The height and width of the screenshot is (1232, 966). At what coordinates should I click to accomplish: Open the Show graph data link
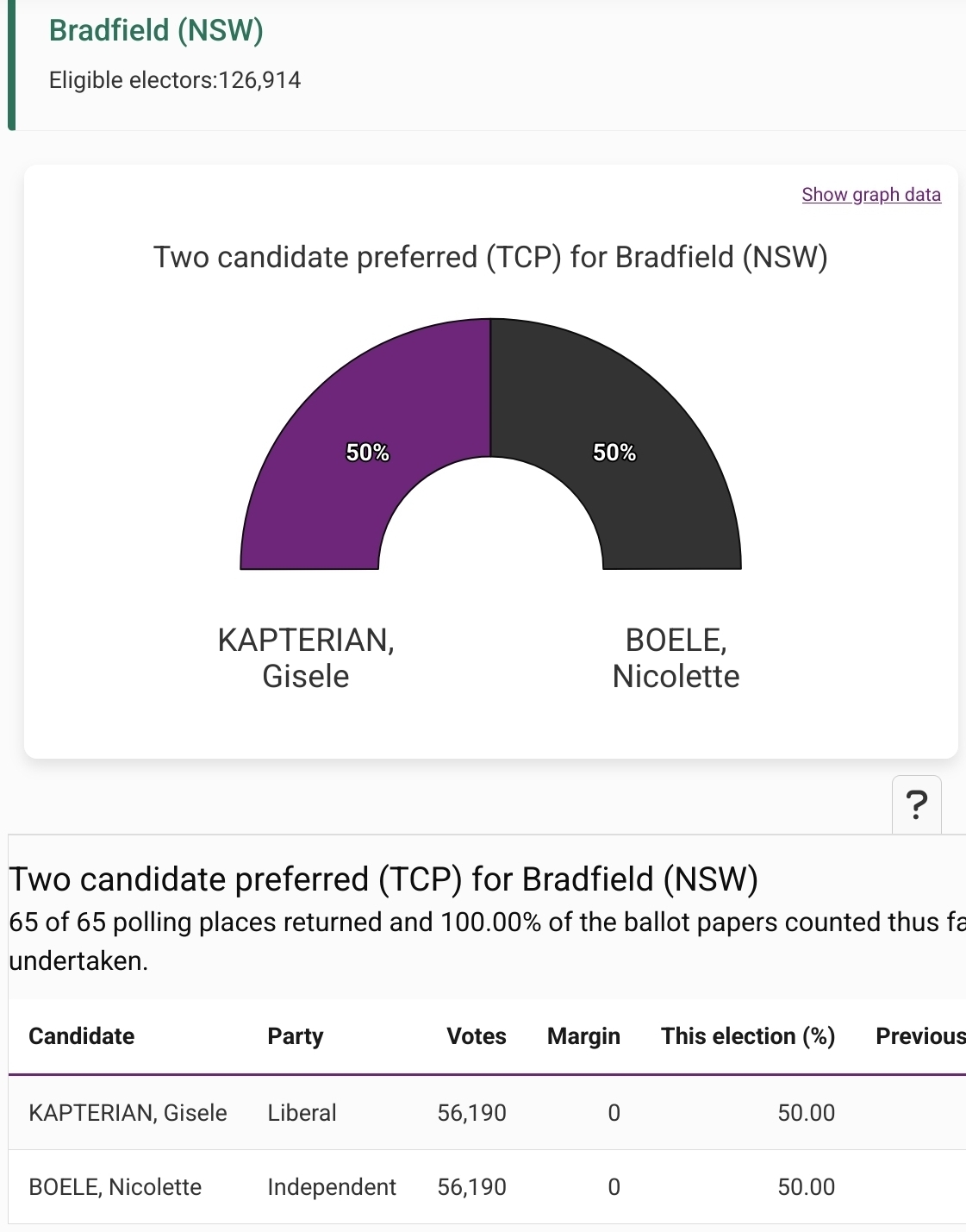(x=870, y=195)
